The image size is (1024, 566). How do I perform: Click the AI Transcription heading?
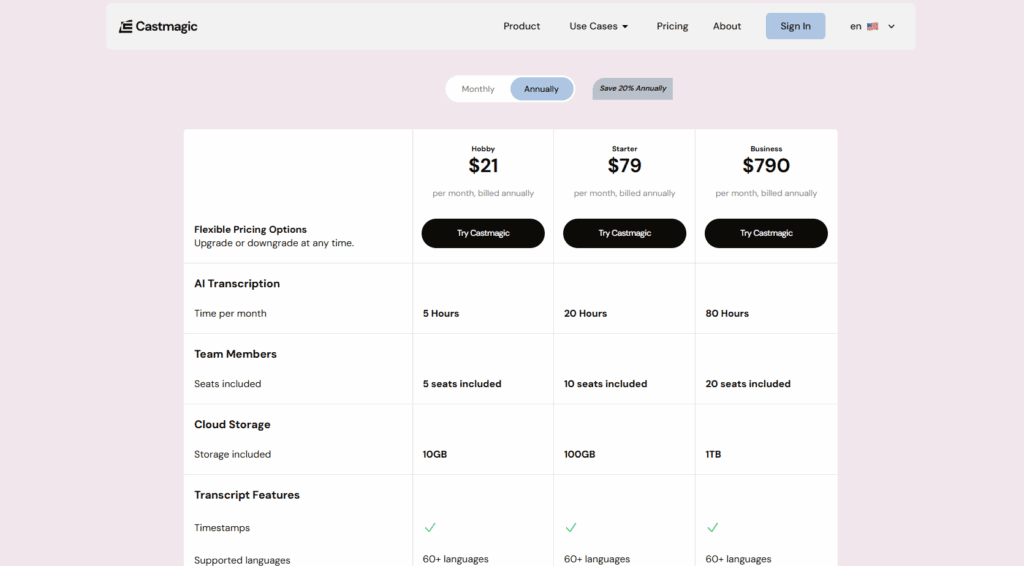[237, 283]
